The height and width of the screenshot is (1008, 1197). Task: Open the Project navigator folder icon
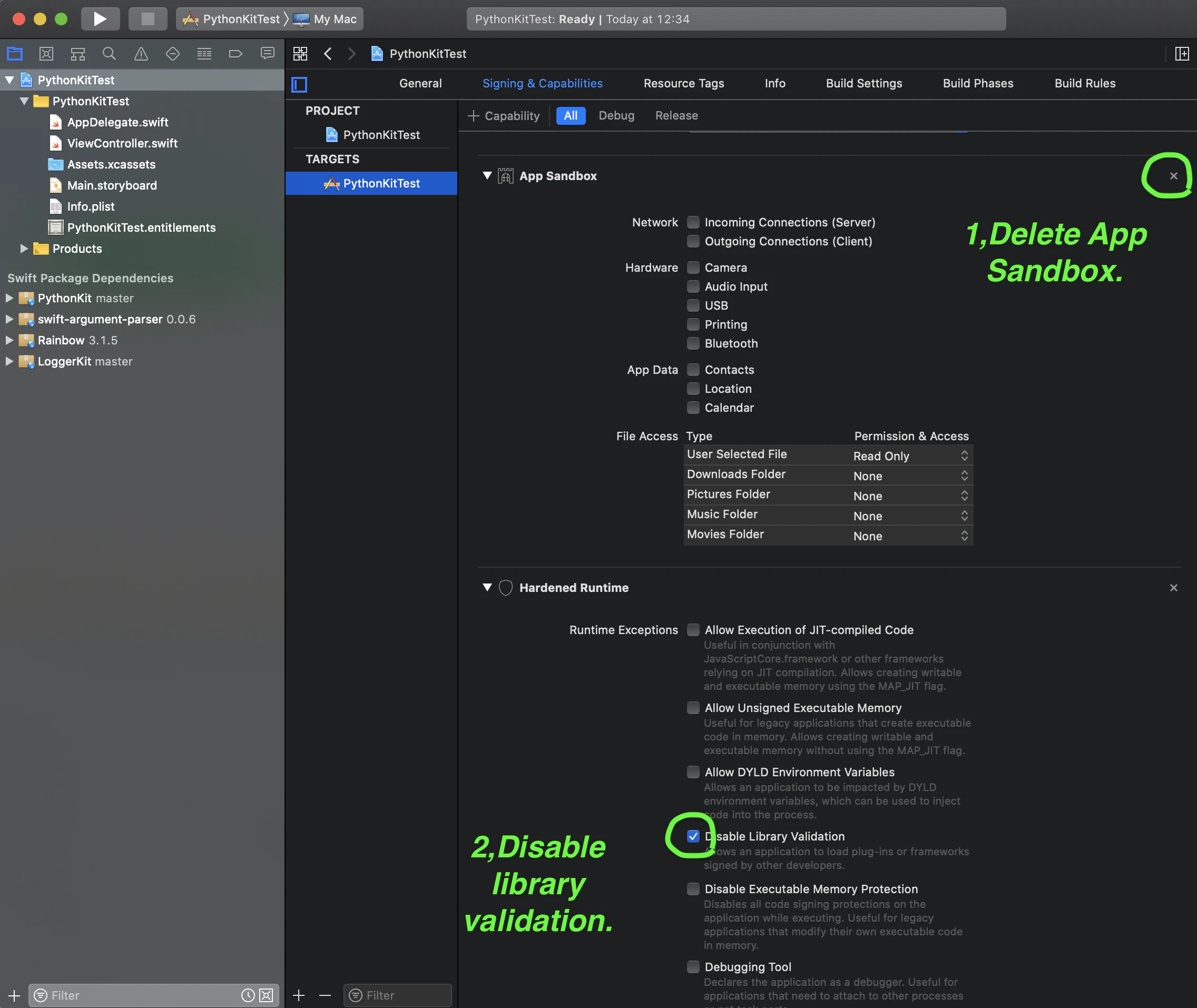(x=15, y=54)
